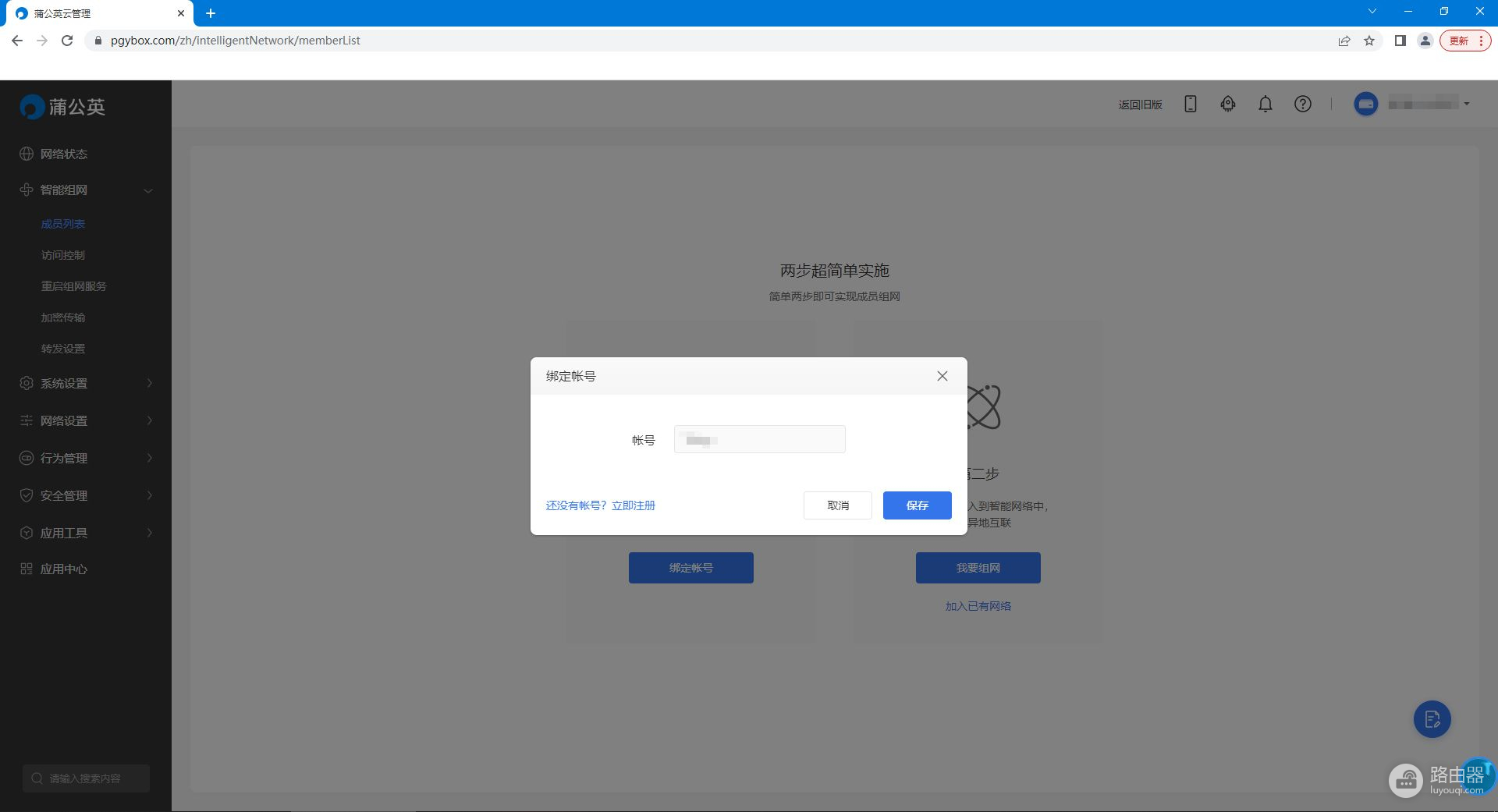Click the browser 更新 button
This screenshot has height=812, width=1498.
click(1466, 41)
